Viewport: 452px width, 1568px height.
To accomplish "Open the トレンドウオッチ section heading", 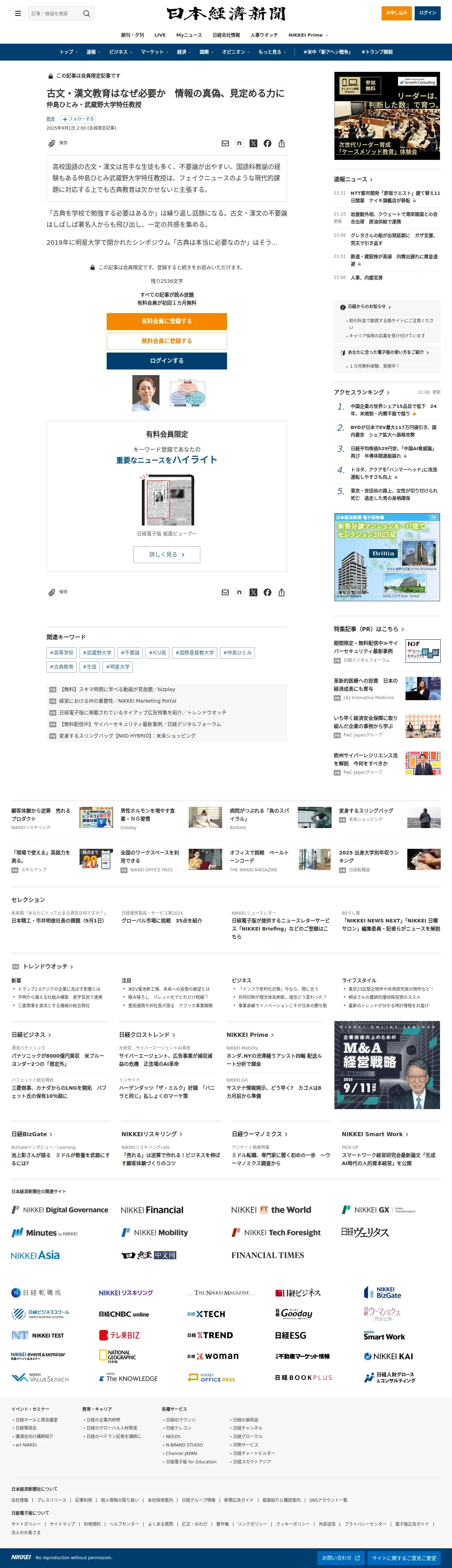I will (x=48, y=966).
